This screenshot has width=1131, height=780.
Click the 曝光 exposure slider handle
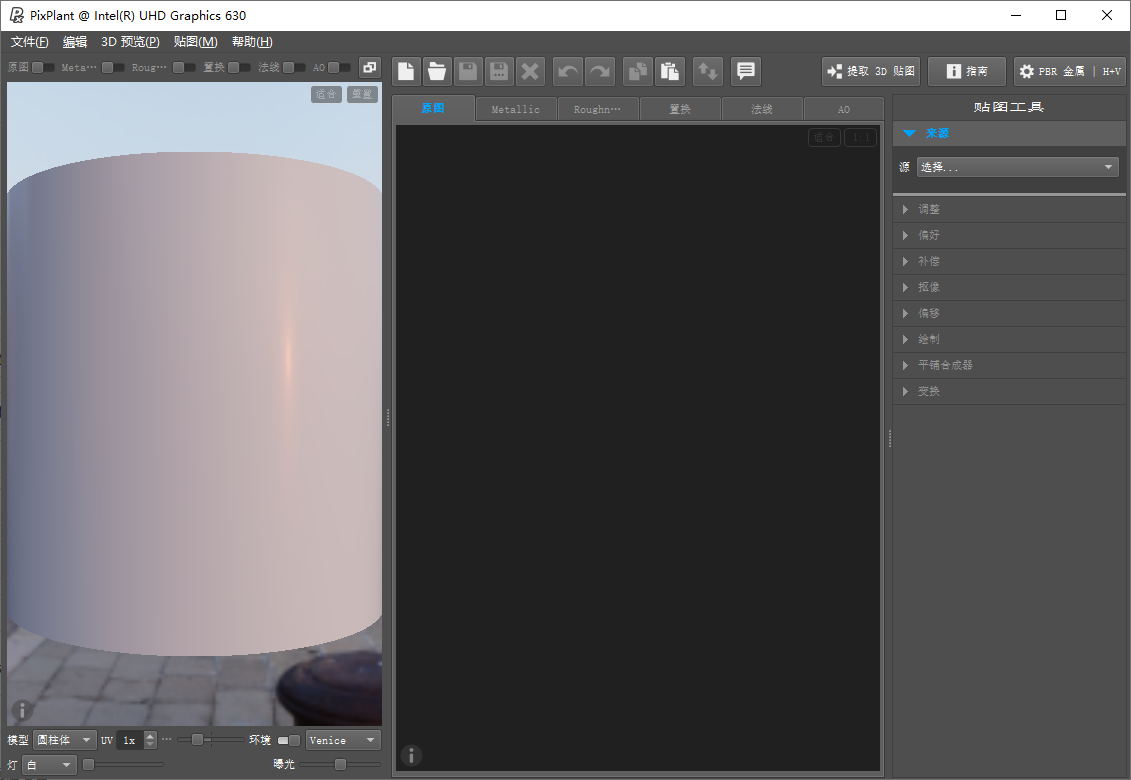[x=340, y=765]
